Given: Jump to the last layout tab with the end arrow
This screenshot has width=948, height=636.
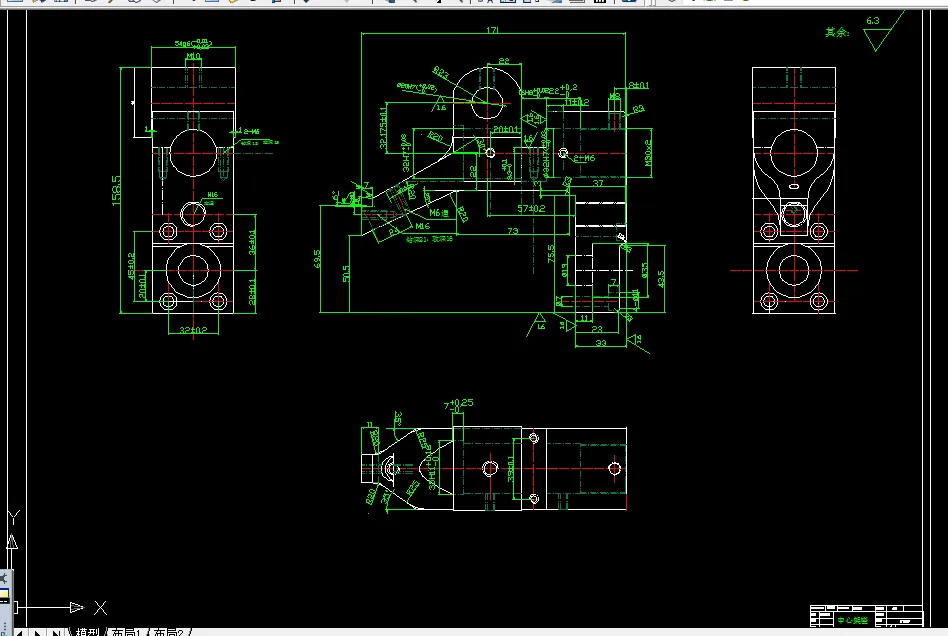Looking at the screenshot, I should coord(56,633).
